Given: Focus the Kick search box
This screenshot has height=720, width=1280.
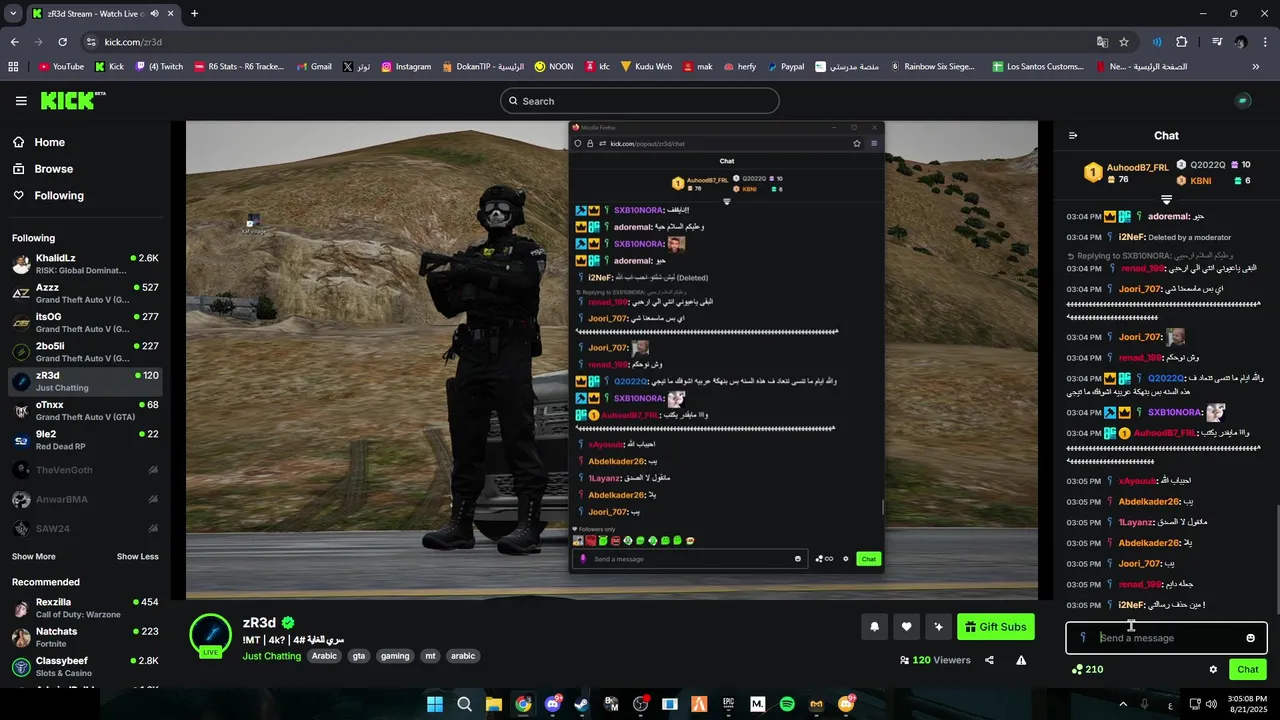Looking at the screenshot, I should tap(639, 101).
